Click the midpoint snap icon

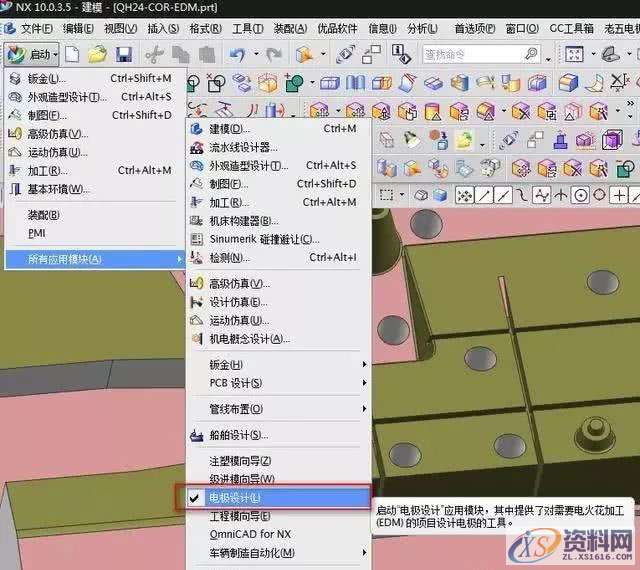[x=503, y=196]
